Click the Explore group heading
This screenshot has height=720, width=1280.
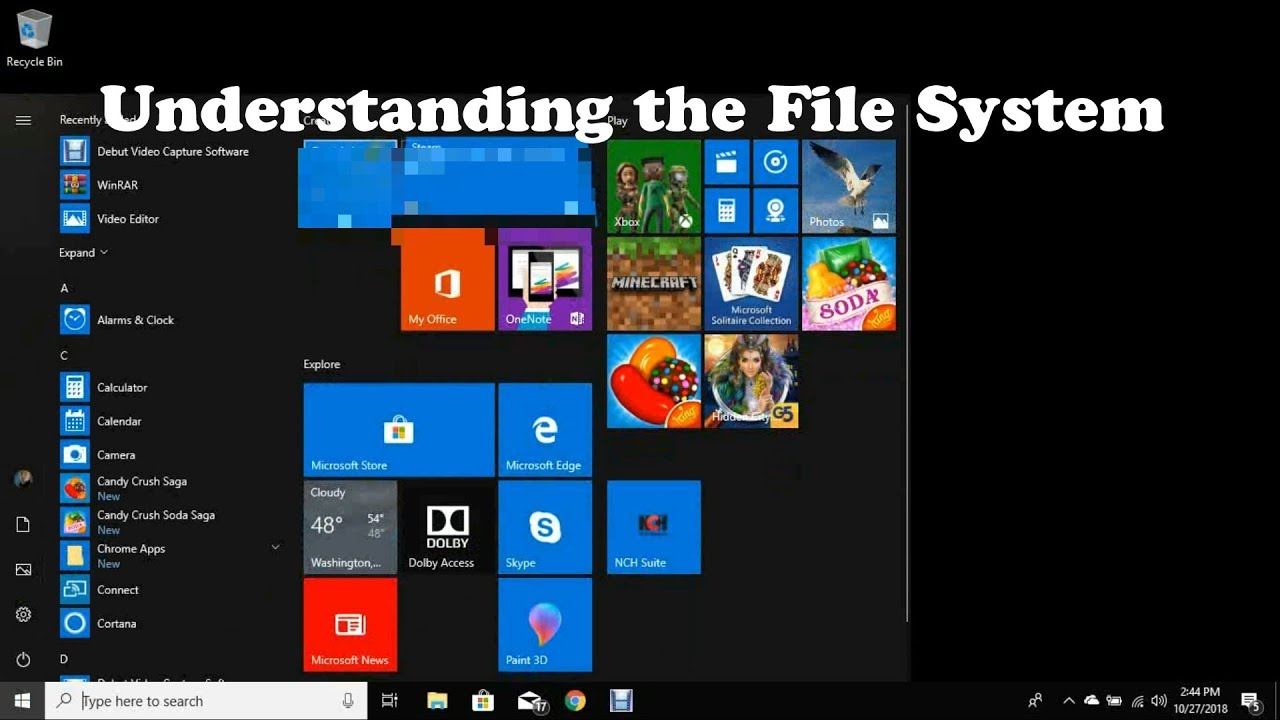pyautogui.click(x=322, y=364)
